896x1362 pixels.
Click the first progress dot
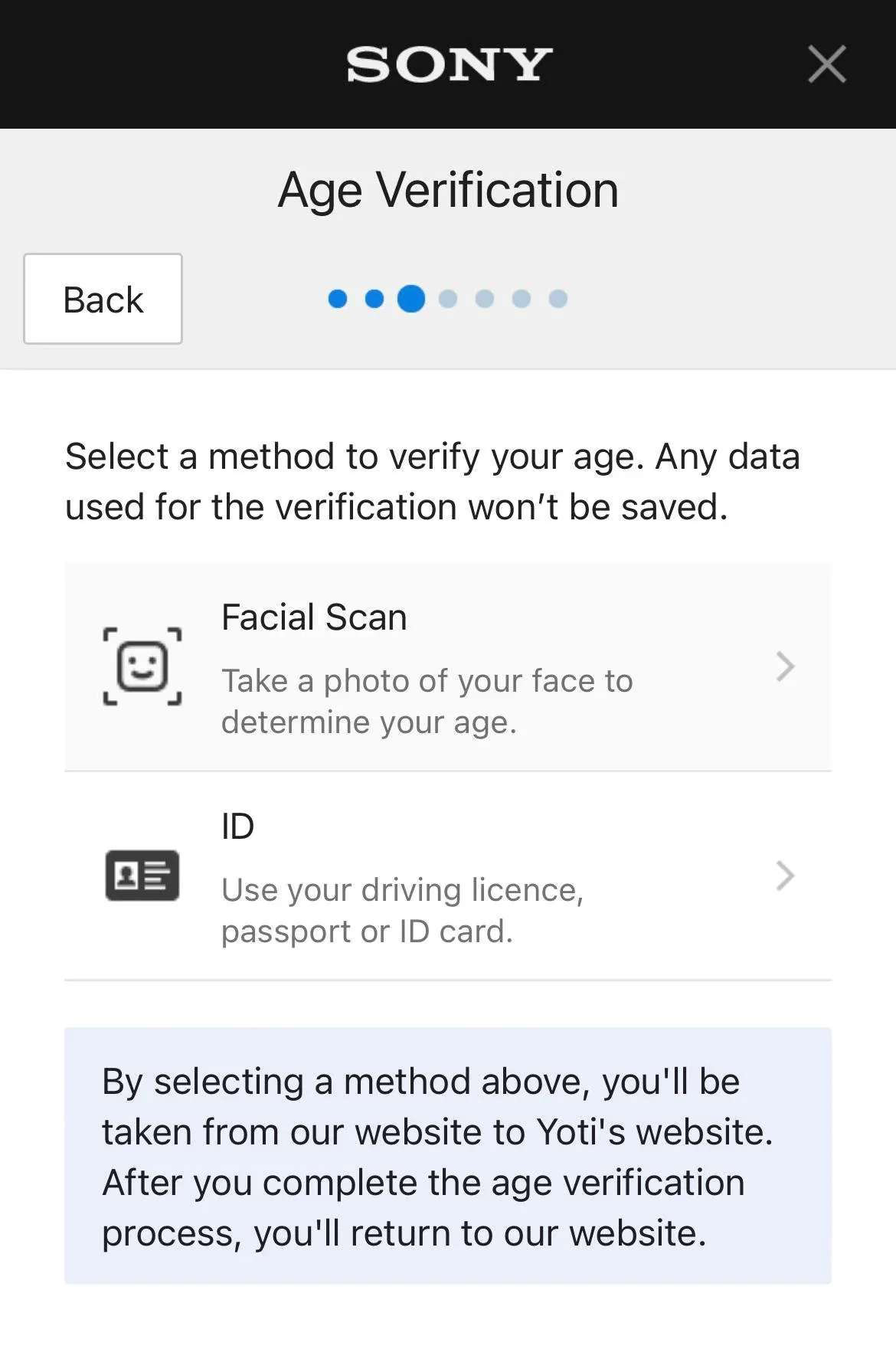[338, 299]
